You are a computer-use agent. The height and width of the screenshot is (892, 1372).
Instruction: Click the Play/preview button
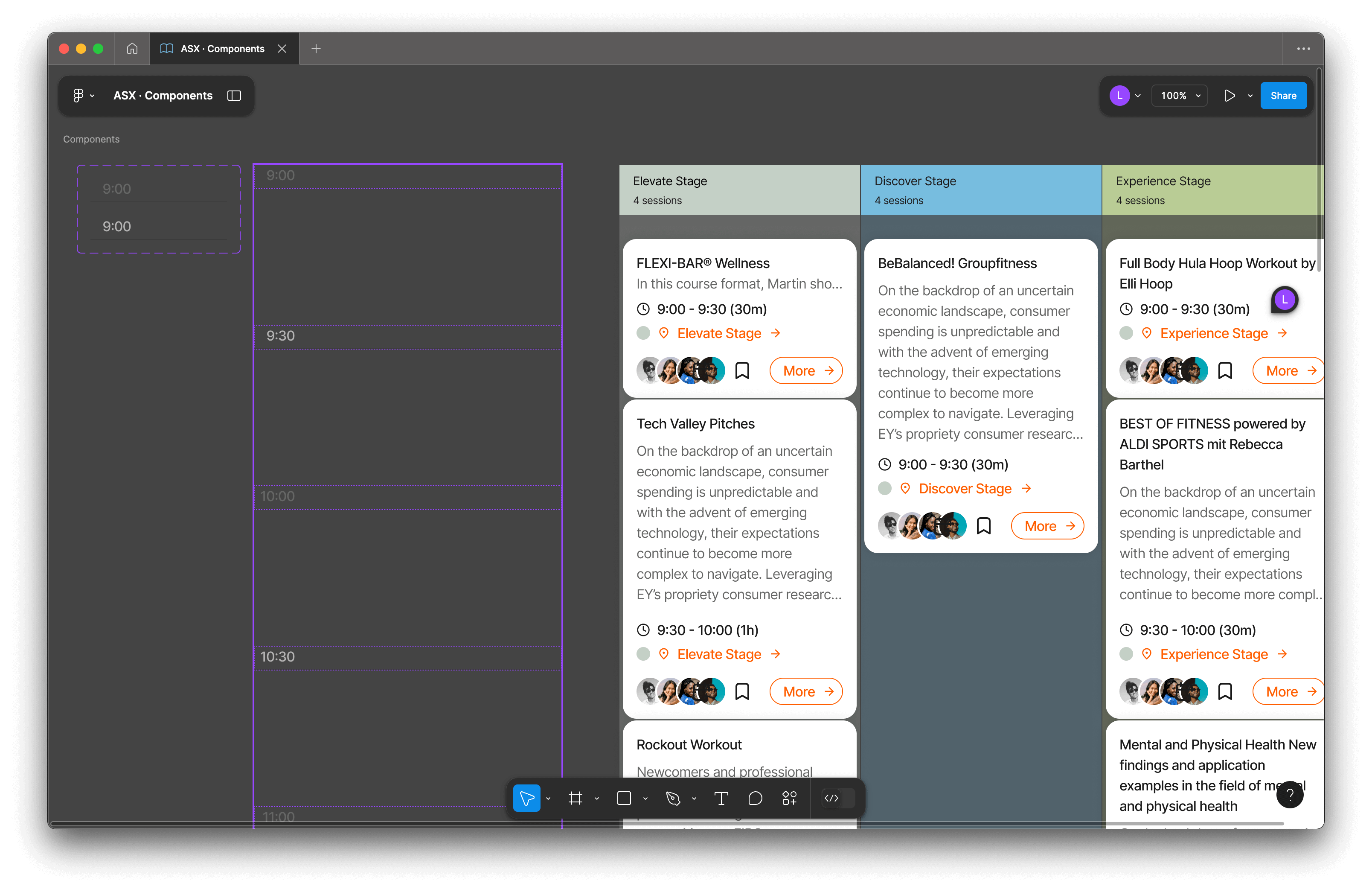[x=1229, y=96]
